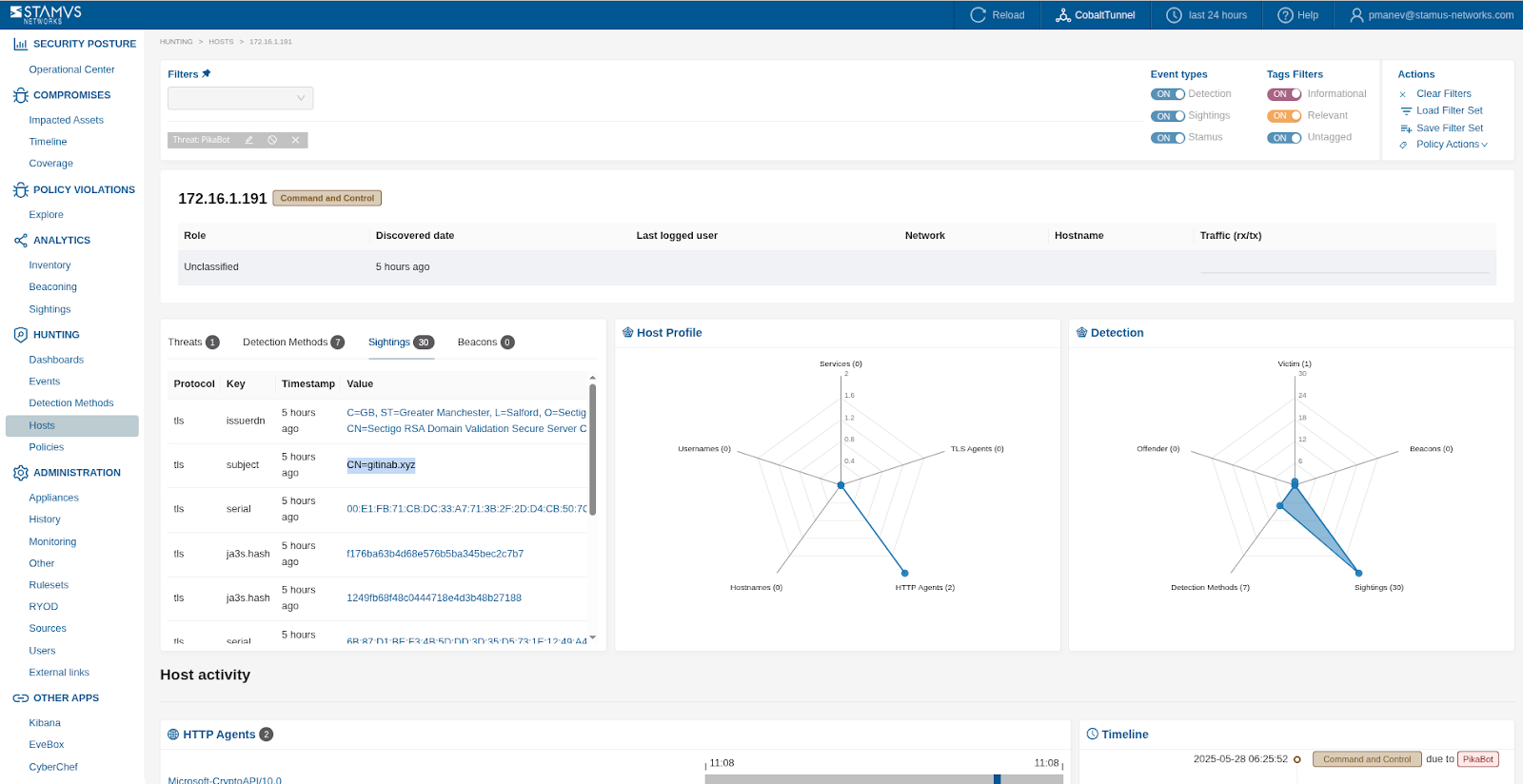Remove the Threat: PikaBot filter chip
Image resolution: width=1523 pixels, height=784 pixels.
click(295, 140)
